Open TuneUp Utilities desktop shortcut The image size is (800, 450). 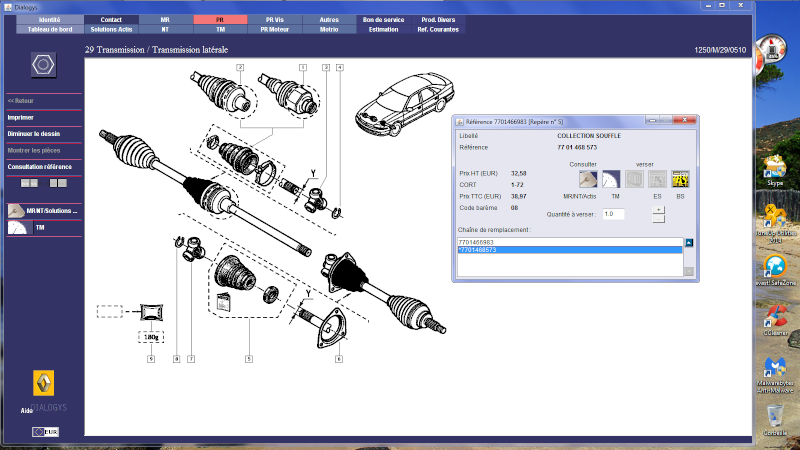(775, 223)
